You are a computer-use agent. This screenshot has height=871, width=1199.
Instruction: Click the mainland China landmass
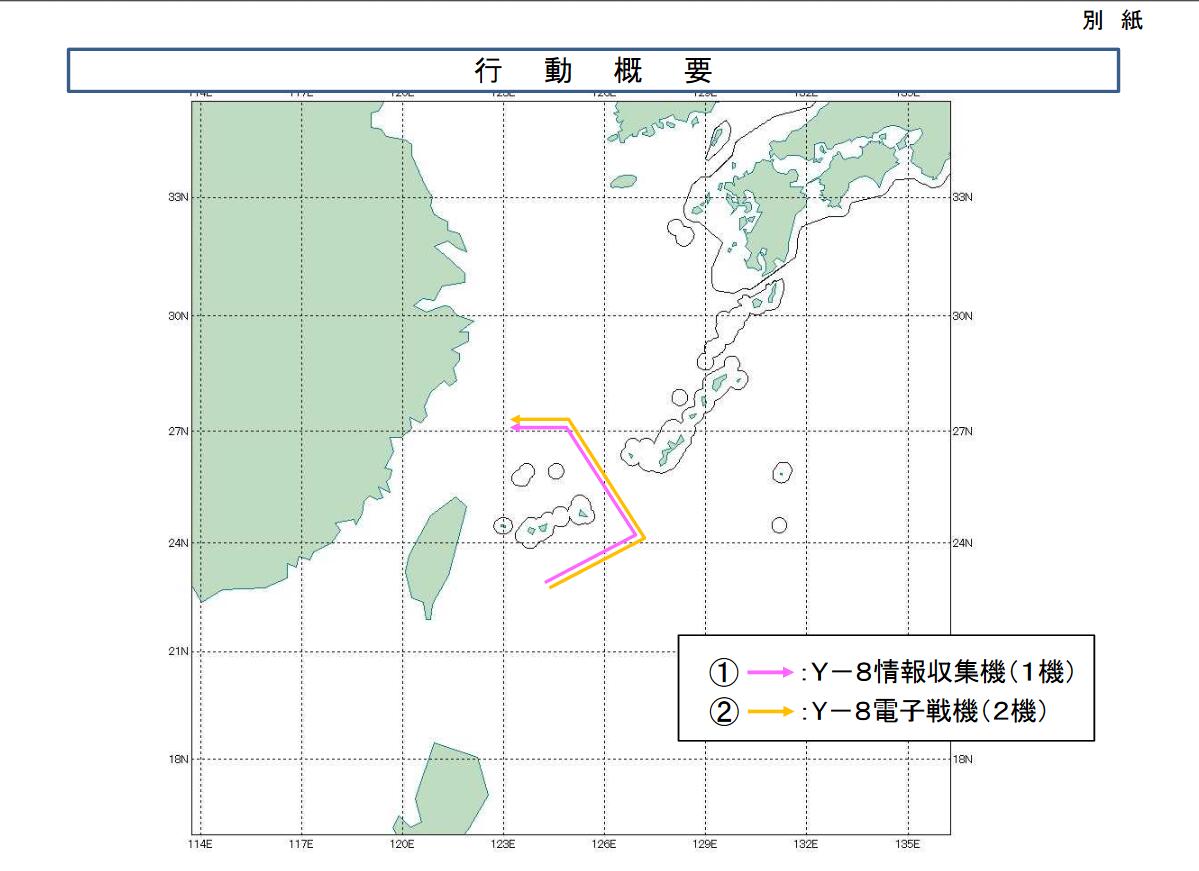(290, 350)
